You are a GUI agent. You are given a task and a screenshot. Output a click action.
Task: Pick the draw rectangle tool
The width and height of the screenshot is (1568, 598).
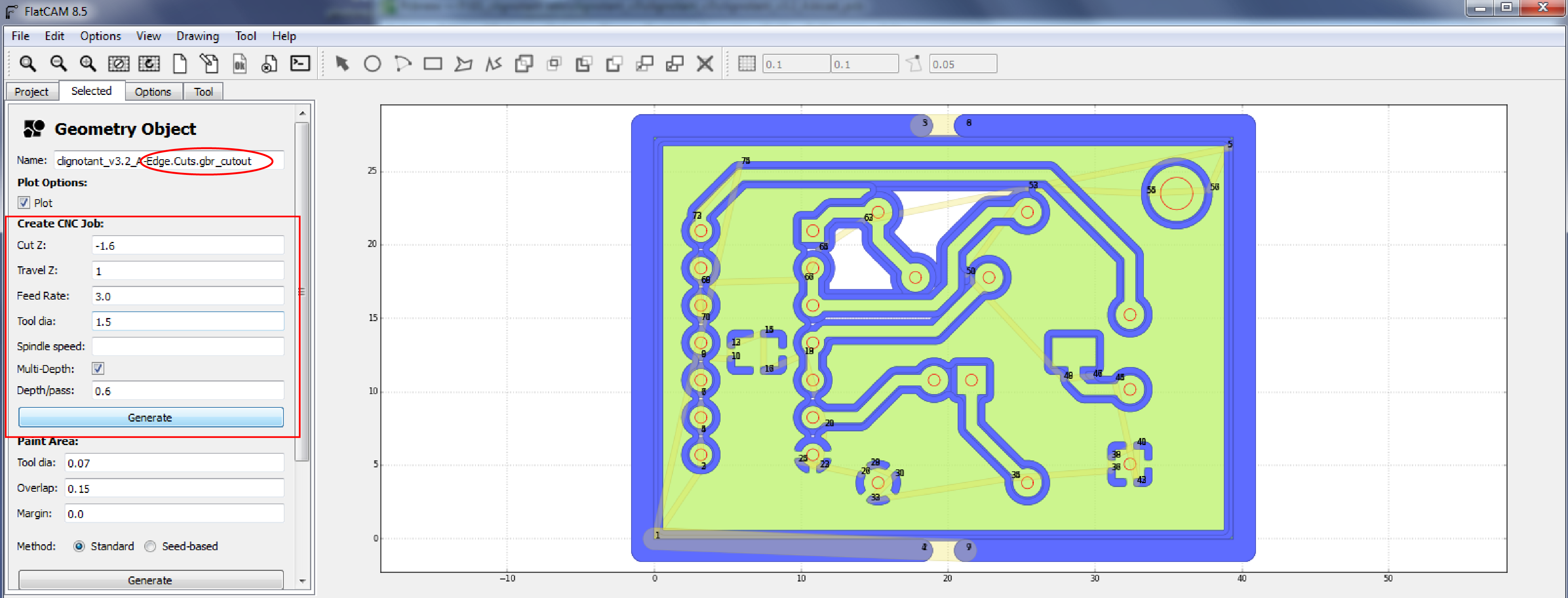pyautogui.click(x=433, y=64)
